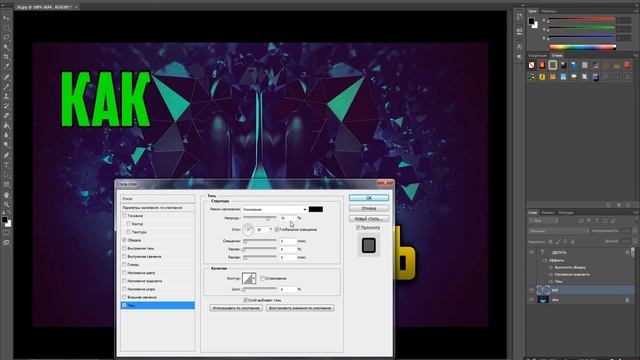Select the Crop tool
The width and height of the screenshot is (640, 360).
tap(6, 57)
